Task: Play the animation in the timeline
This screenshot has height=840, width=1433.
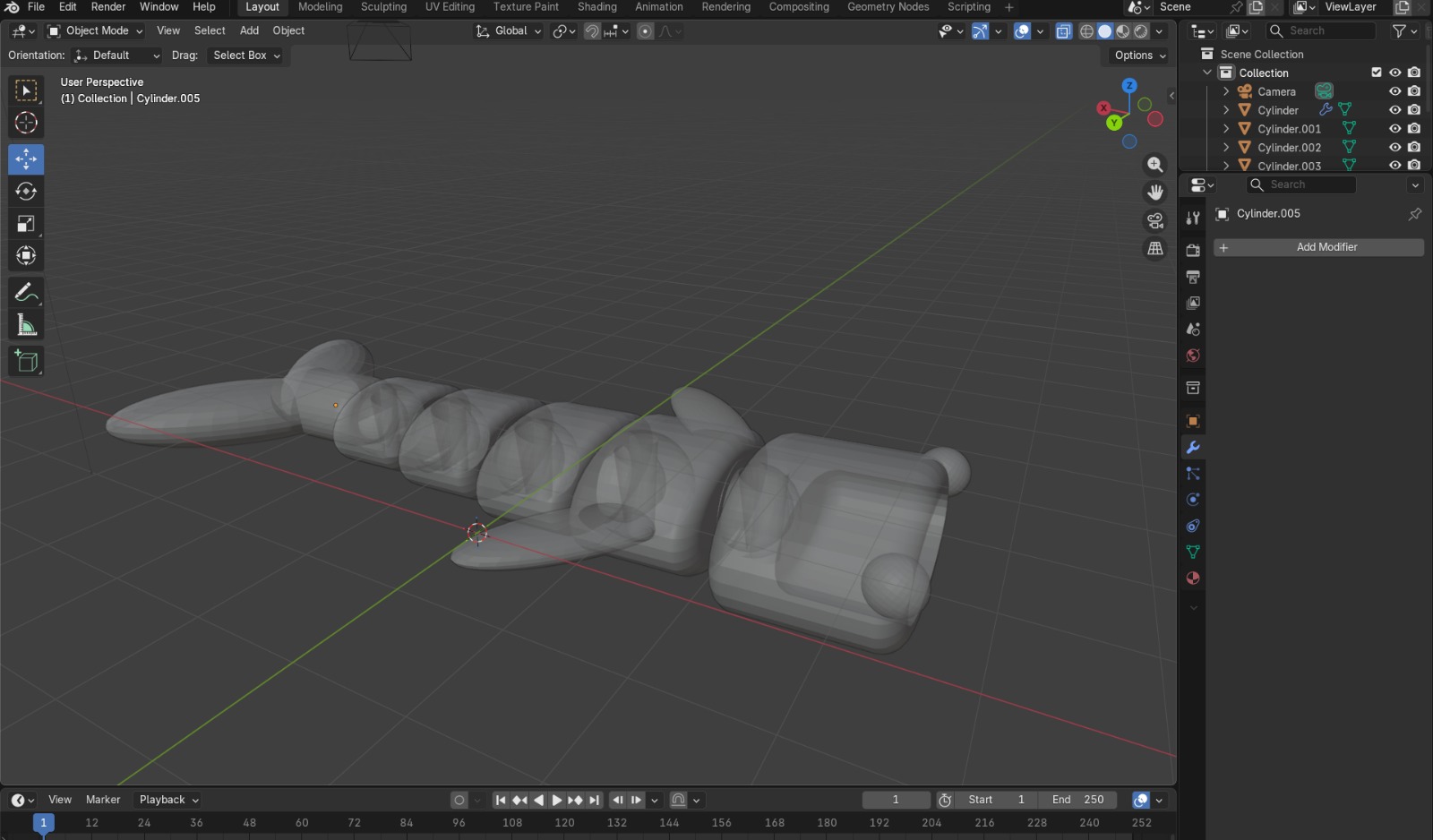Action: coord(557,800)
